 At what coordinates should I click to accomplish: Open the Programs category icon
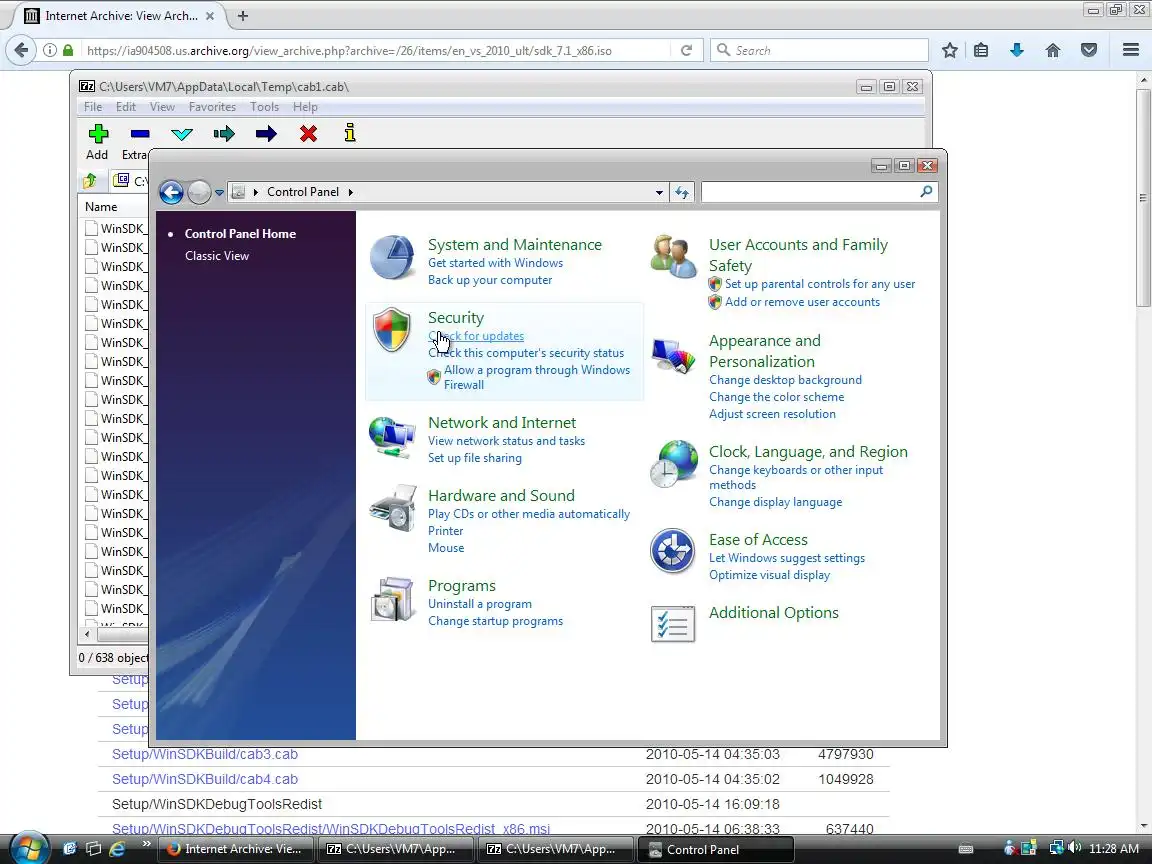click(393, 600)
